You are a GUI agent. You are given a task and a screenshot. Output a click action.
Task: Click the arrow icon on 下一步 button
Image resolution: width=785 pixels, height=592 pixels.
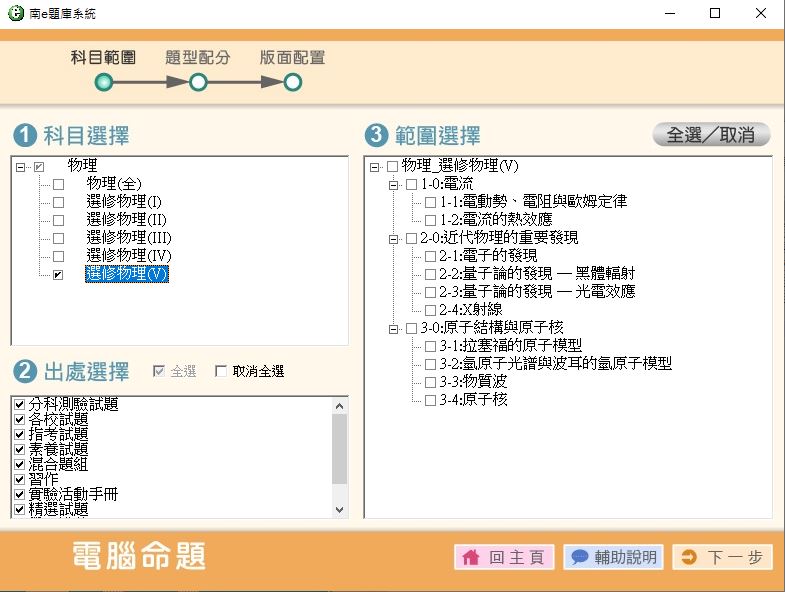(688, 558)
